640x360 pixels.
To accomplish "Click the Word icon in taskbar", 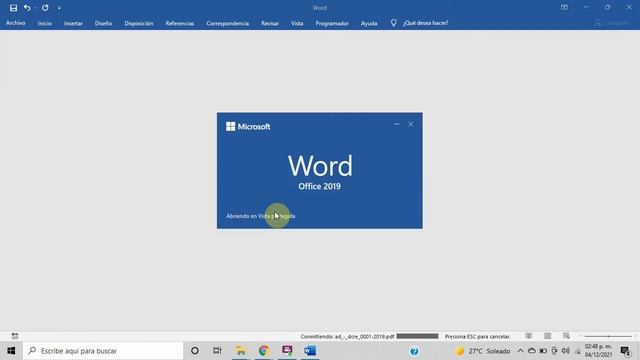I will pyautogui.click(x=310, y=351).
